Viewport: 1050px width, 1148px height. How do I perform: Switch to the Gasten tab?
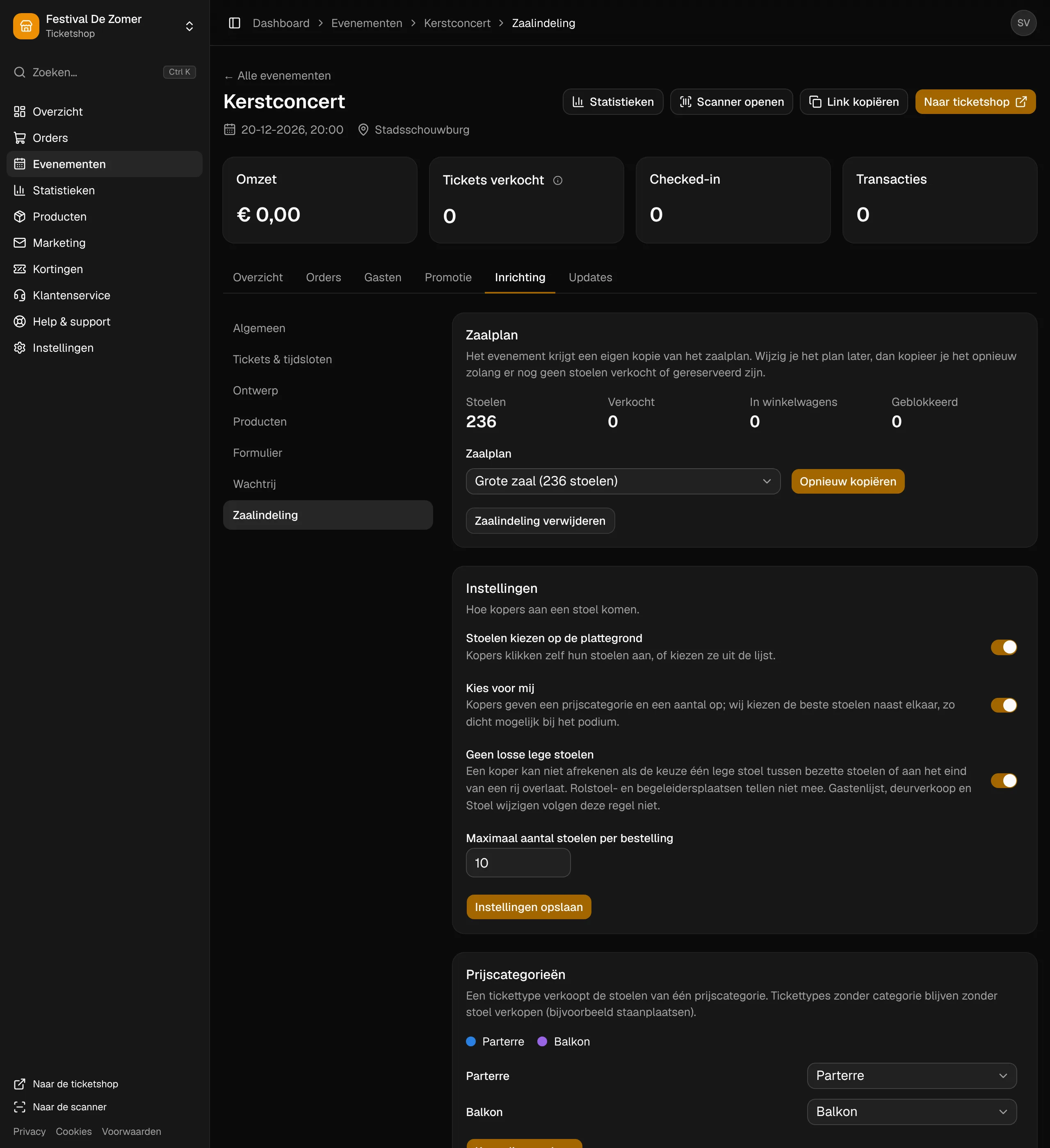(x=383, y=277)
